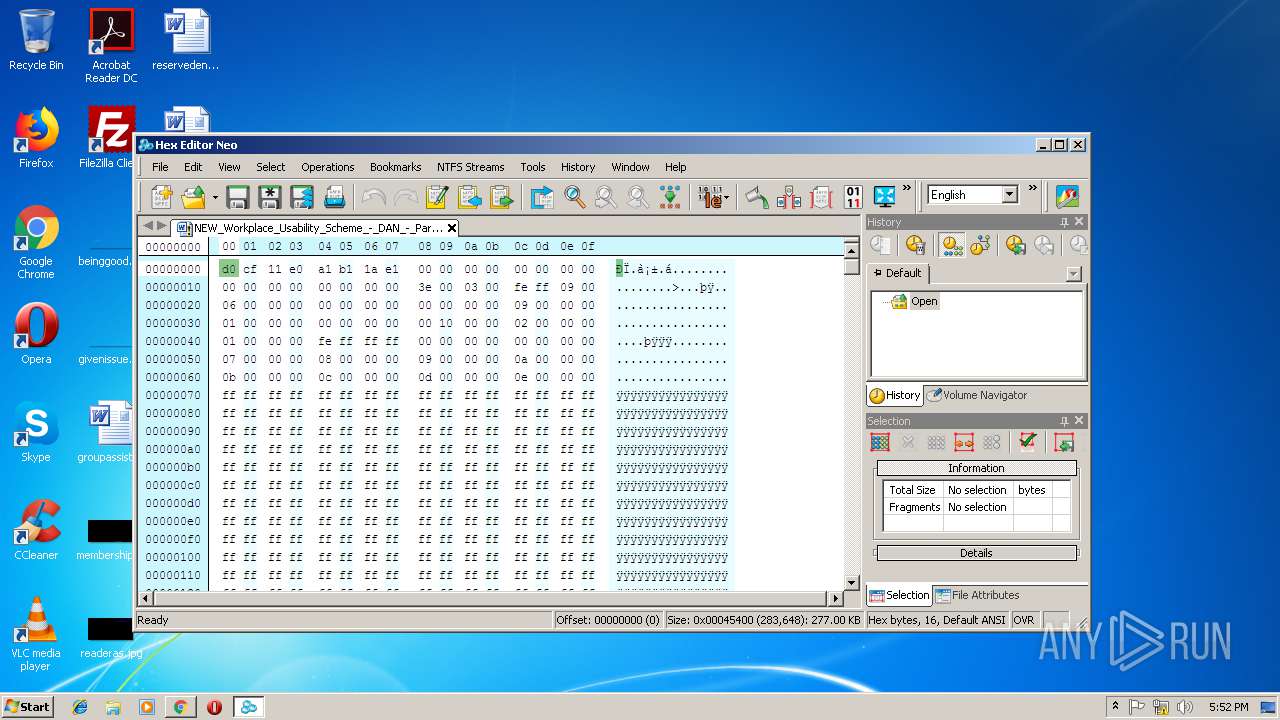Screen dimensions: 1280x720
Task: Open the Windows Start menu
Action: click(28, 706)
